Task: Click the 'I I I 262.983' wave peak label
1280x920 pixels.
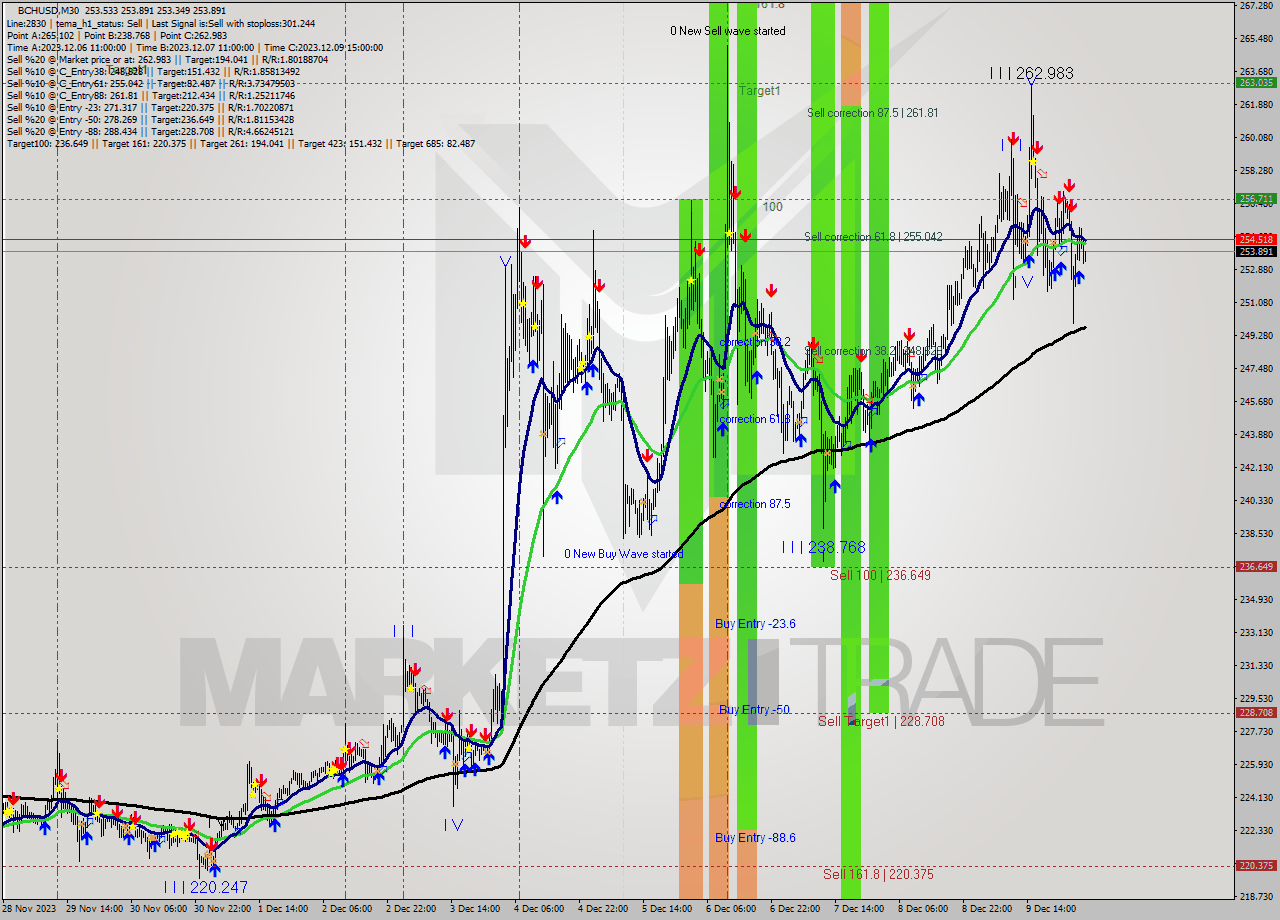Action: tap(1031, 73)
